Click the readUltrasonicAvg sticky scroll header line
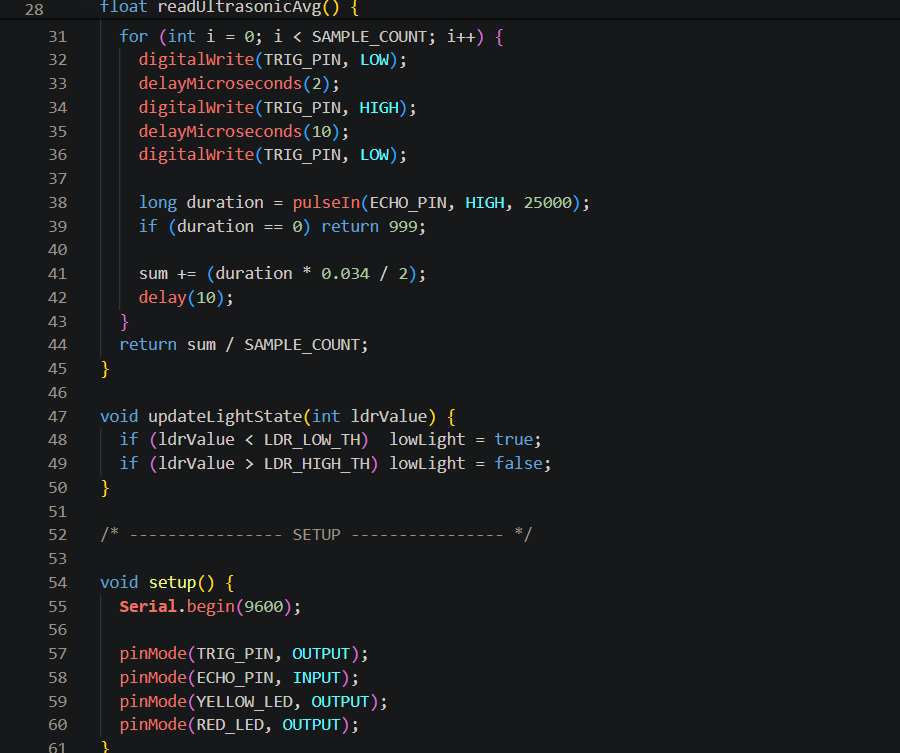 pyautogui.click(x=229, y=7)
